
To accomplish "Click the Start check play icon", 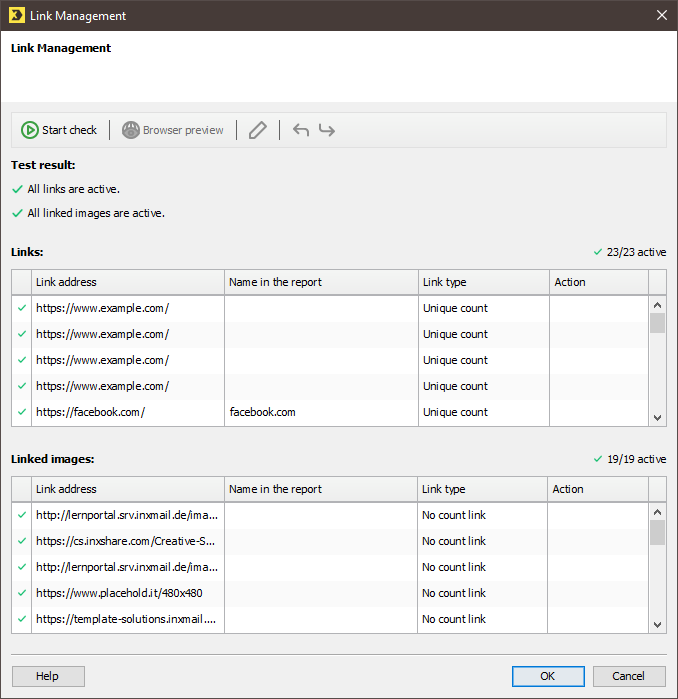I will click(x=29, y=130).
